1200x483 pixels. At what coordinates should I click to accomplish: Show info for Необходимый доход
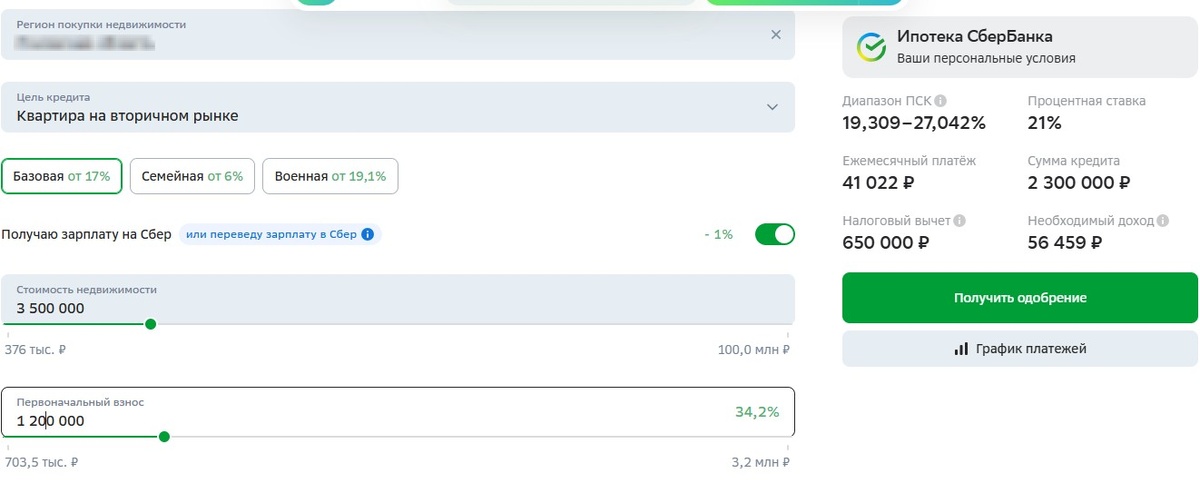click(1162, 220)
